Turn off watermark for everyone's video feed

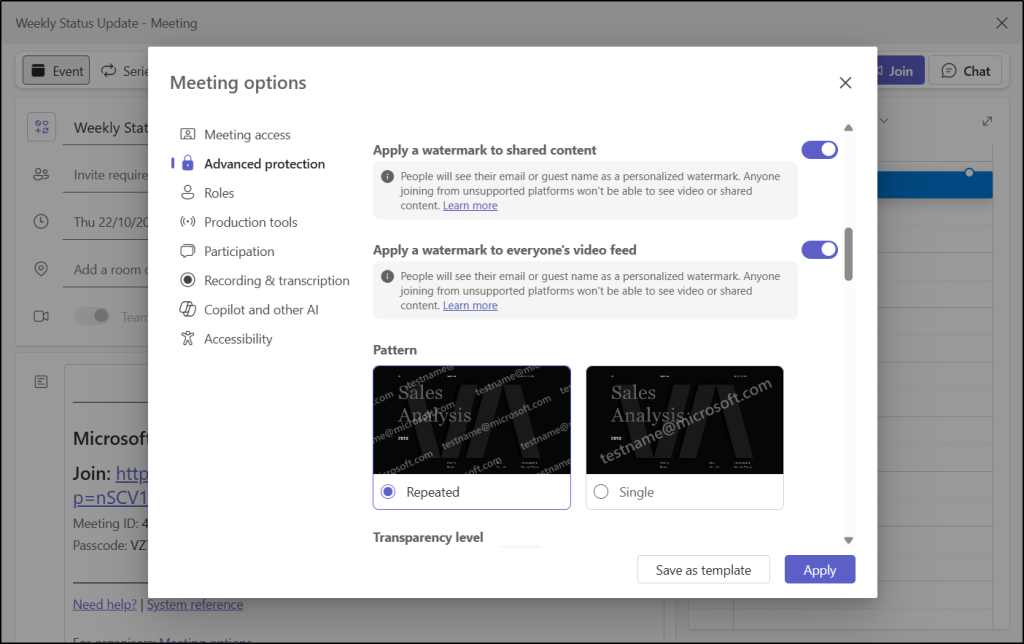pyautogui.click(x=820, y=250)
